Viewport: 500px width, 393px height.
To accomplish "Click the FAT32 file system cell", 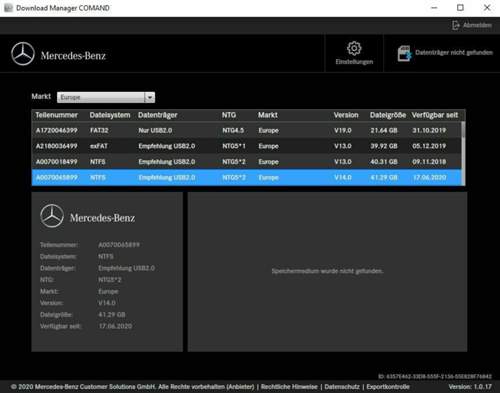I will tap(99, 130).
